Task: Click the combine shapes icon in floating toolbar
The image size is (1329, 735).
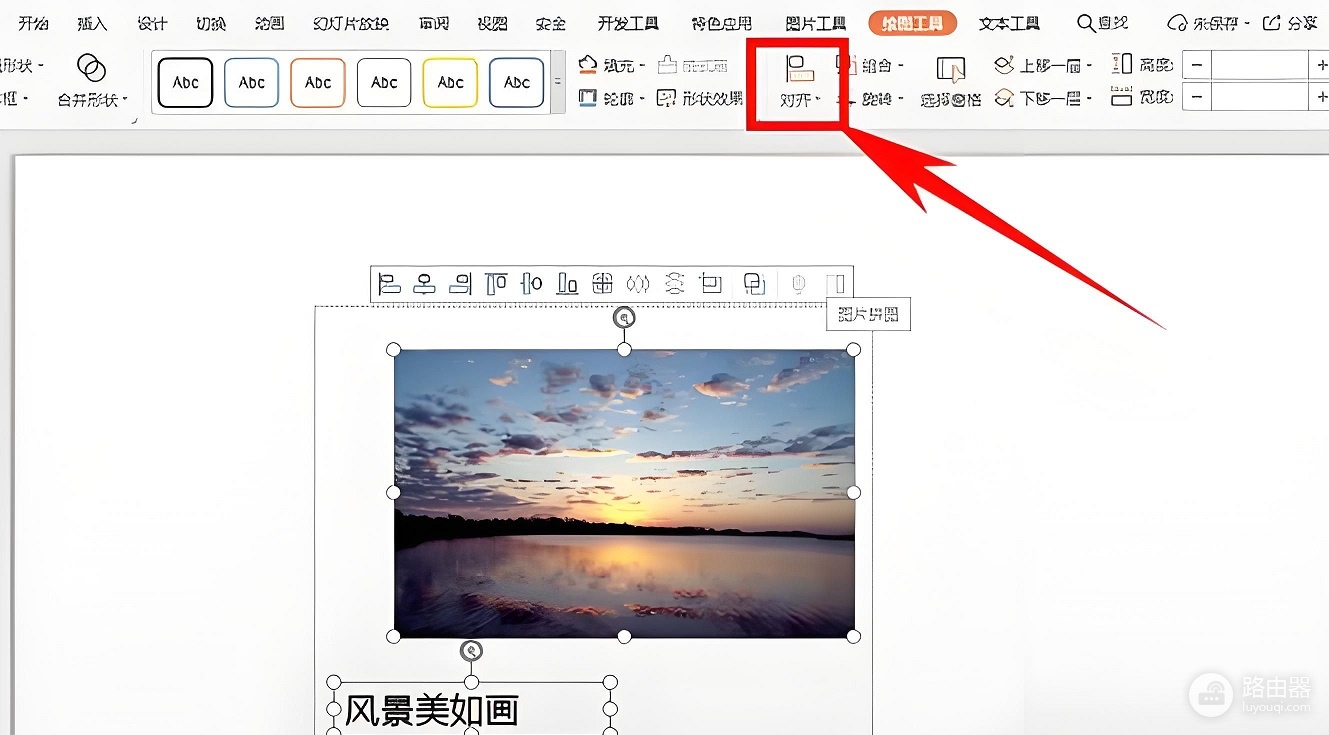Action: (755, 284)
